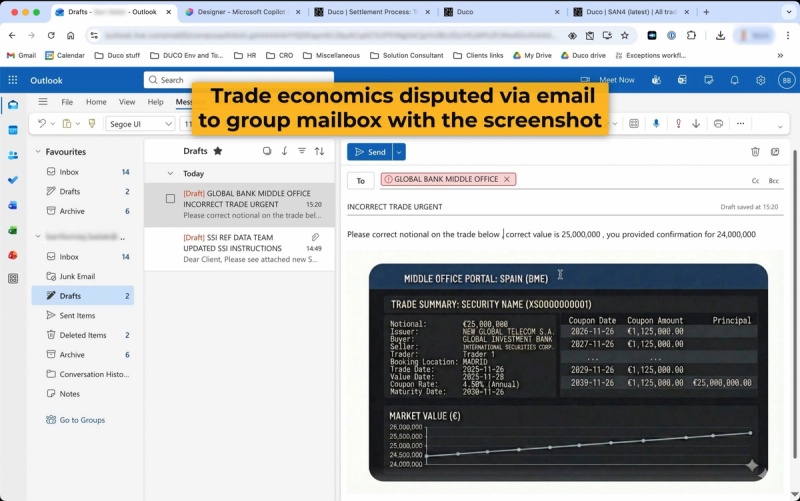
Task: Open the Help ribbon tab
Action: coord(156,102)
